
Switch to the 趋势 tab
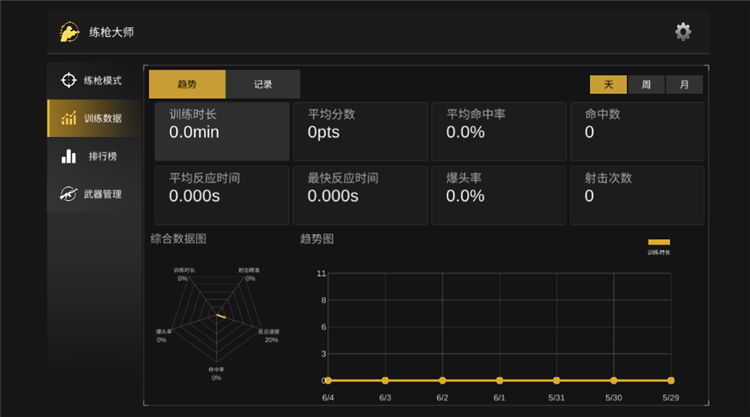187,84
